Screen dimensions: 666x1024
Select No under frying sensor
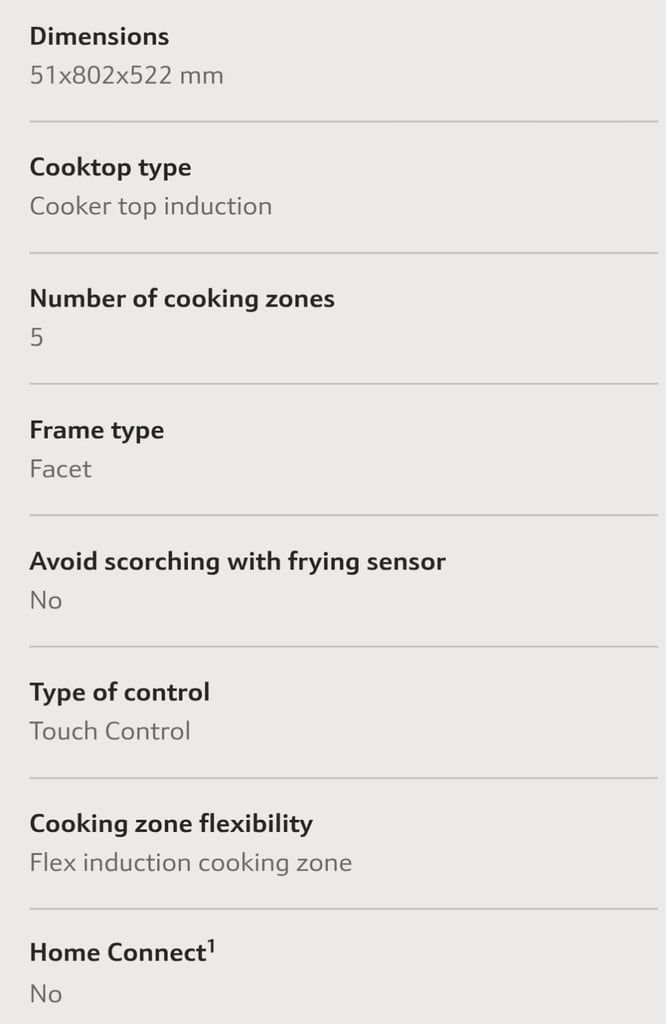46,601
